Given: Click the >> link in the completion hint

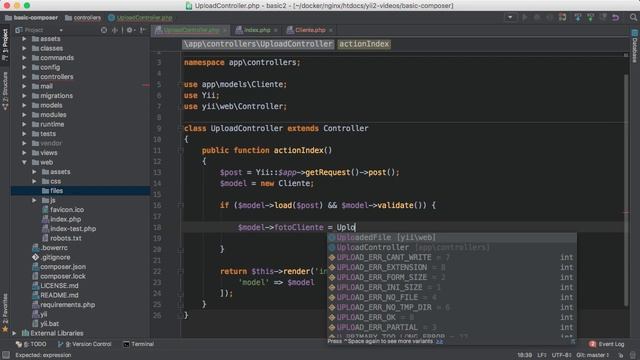Looking at the screenshot, I should [439, 341].
